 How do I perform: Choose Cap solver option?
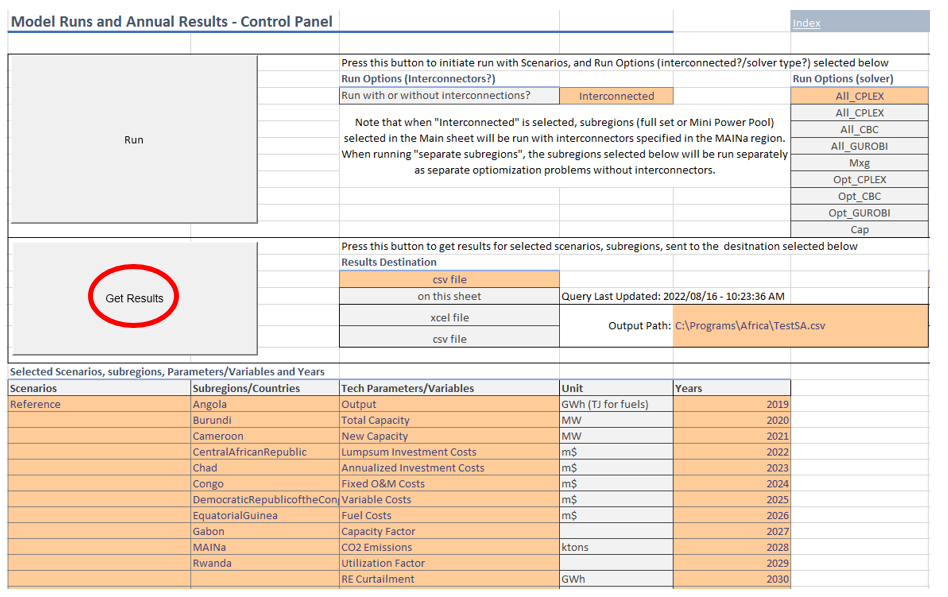pos(859,229)
